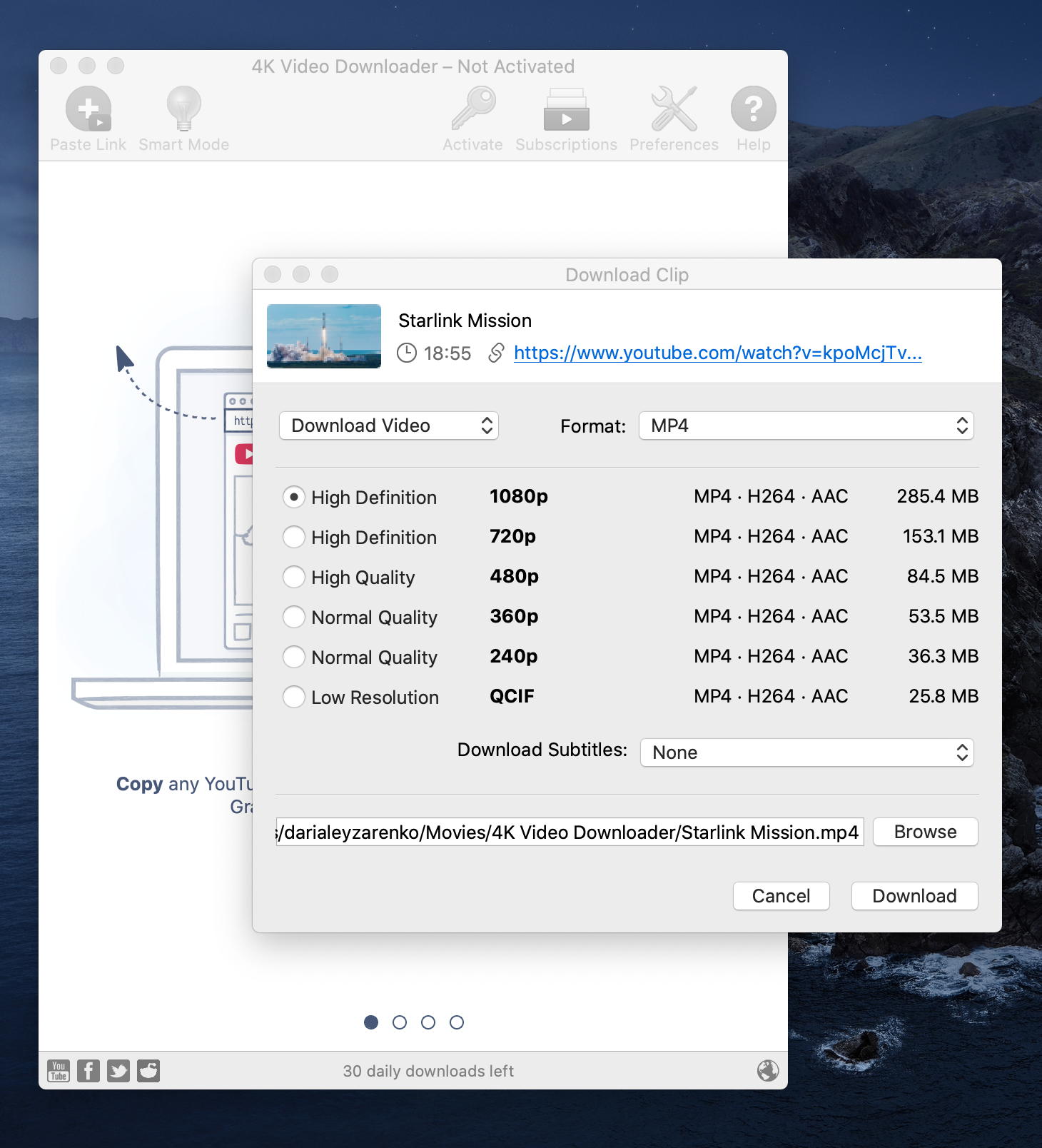Click the output file path field
Viewport: 1042px width, 1148px height.
click(570, 832)
